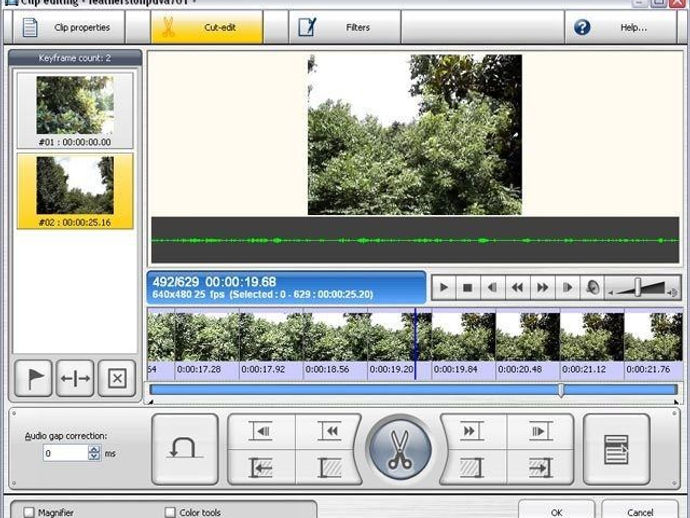Step back one frame
Screen dimensions: 690x518
(x=493, y=288)
